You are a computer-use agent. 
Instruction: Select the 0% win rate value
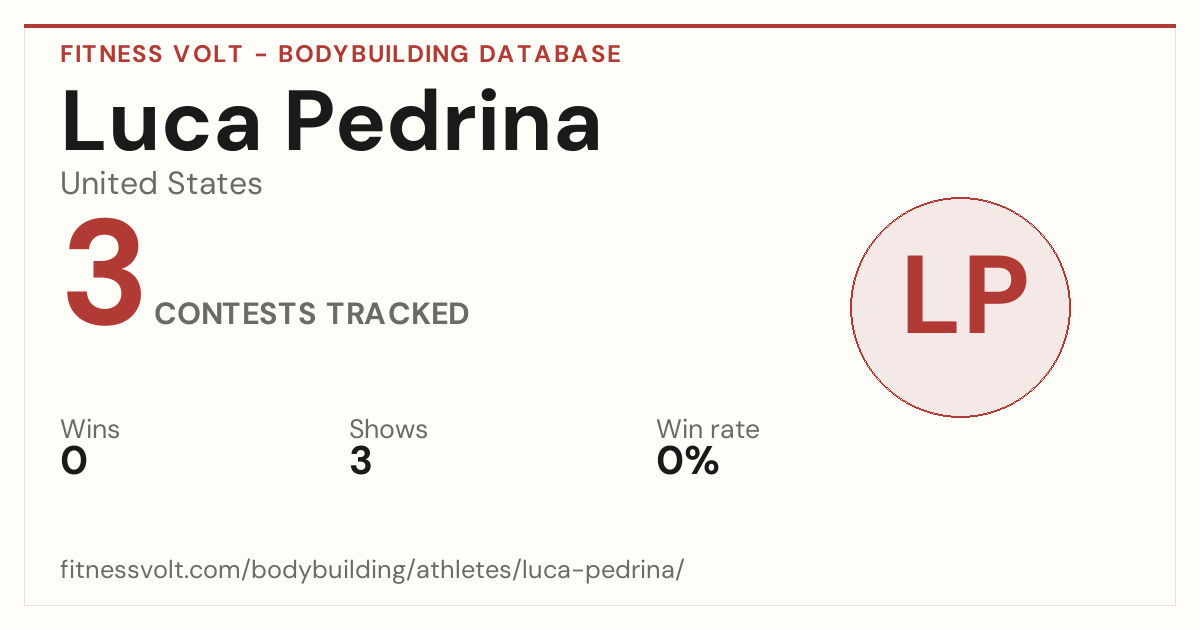coord(688,461)
